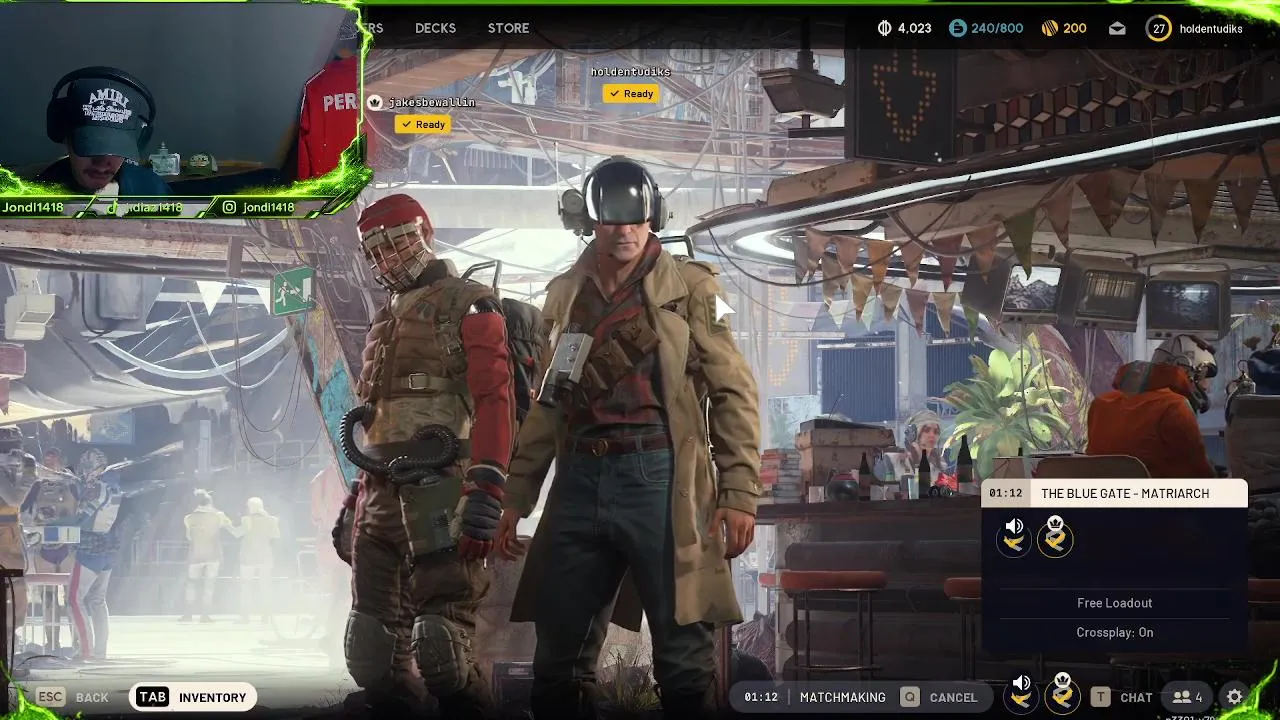
Task: Open the mail envelope icon
Action: [x=1117, y=28]
